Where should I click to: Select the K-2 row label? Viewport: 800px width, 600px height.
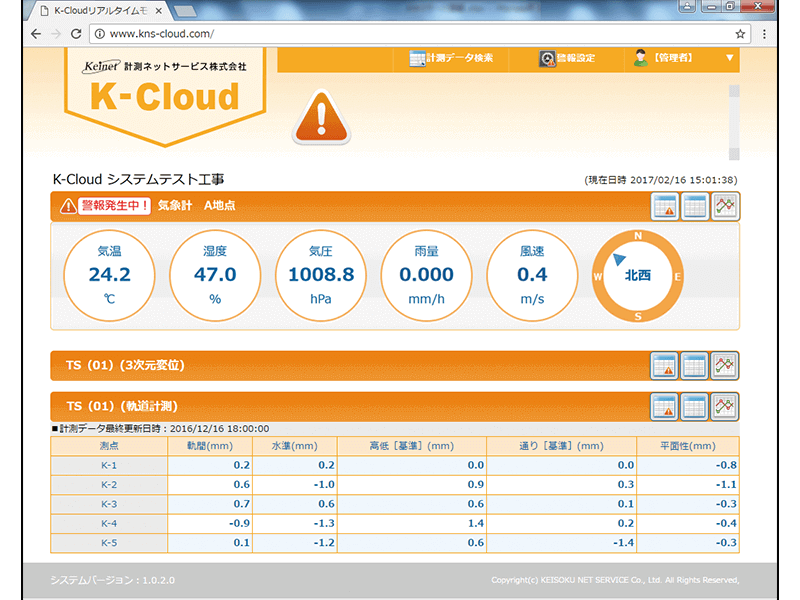click(x=109, y=485)
